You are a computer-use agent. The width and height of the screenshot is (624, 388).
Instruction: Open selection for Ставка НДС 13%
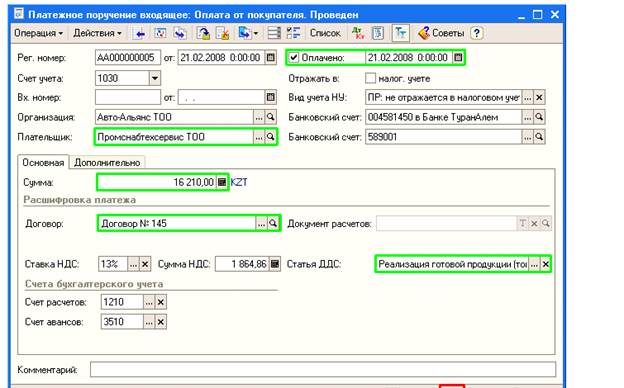point(133,264)
